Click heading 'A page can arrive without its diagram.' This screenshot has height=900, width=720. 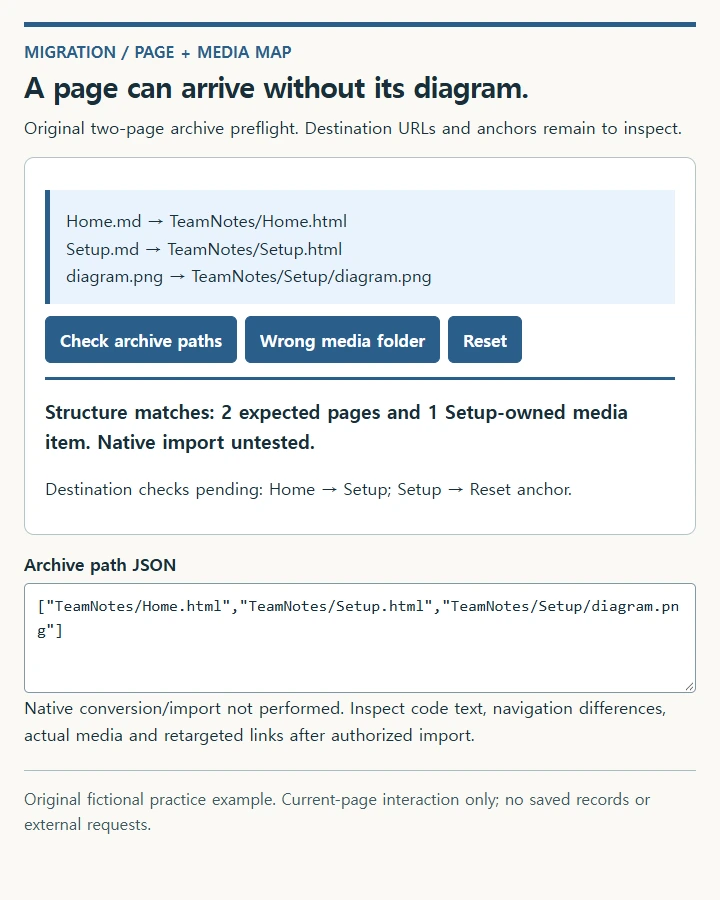click(276, 88)
